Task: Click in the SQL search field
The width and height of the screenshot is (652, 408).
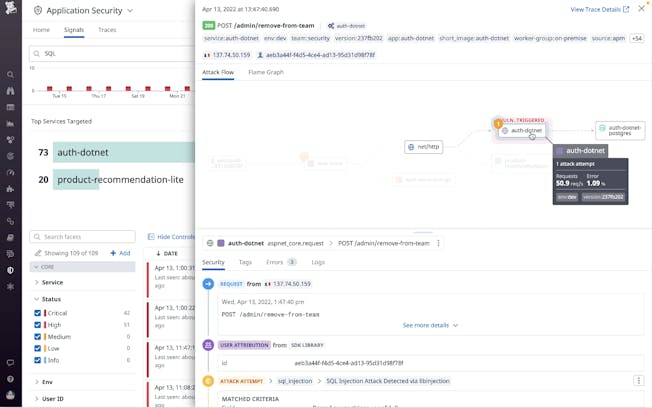Action: pyautogui.click(x=112, y=54)
